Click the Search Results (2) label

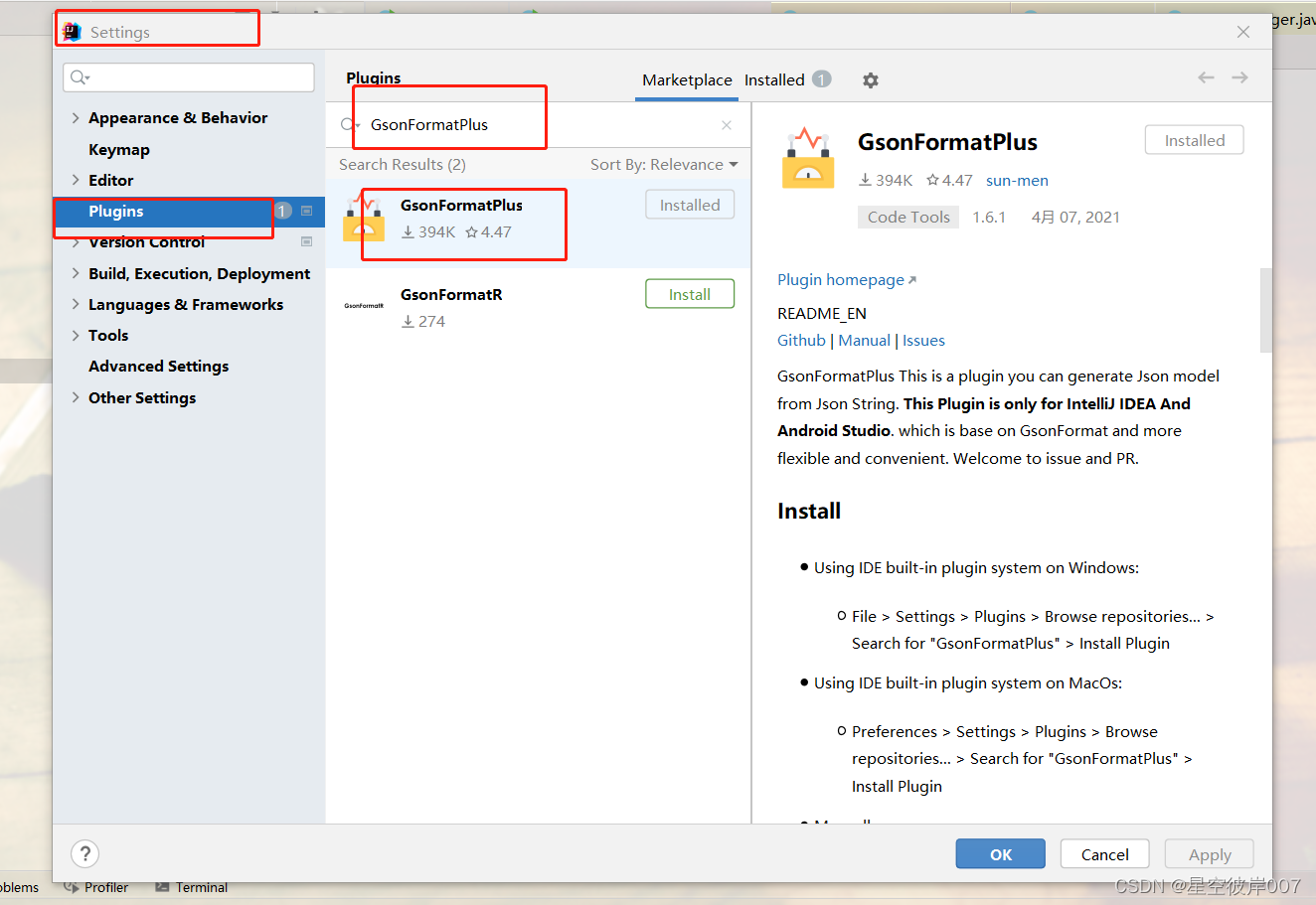pyautogui.click(x=403, y=165)
